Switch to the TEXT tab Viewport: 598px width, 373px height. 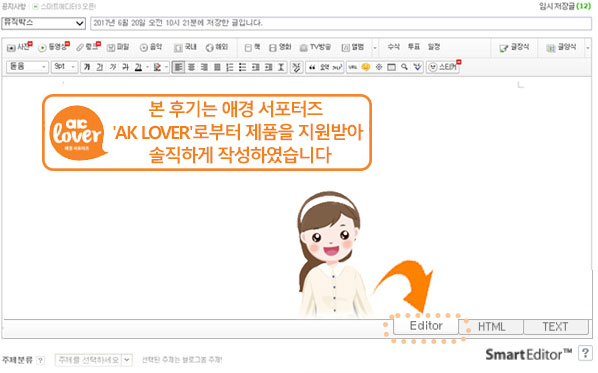tap(555, 327)
